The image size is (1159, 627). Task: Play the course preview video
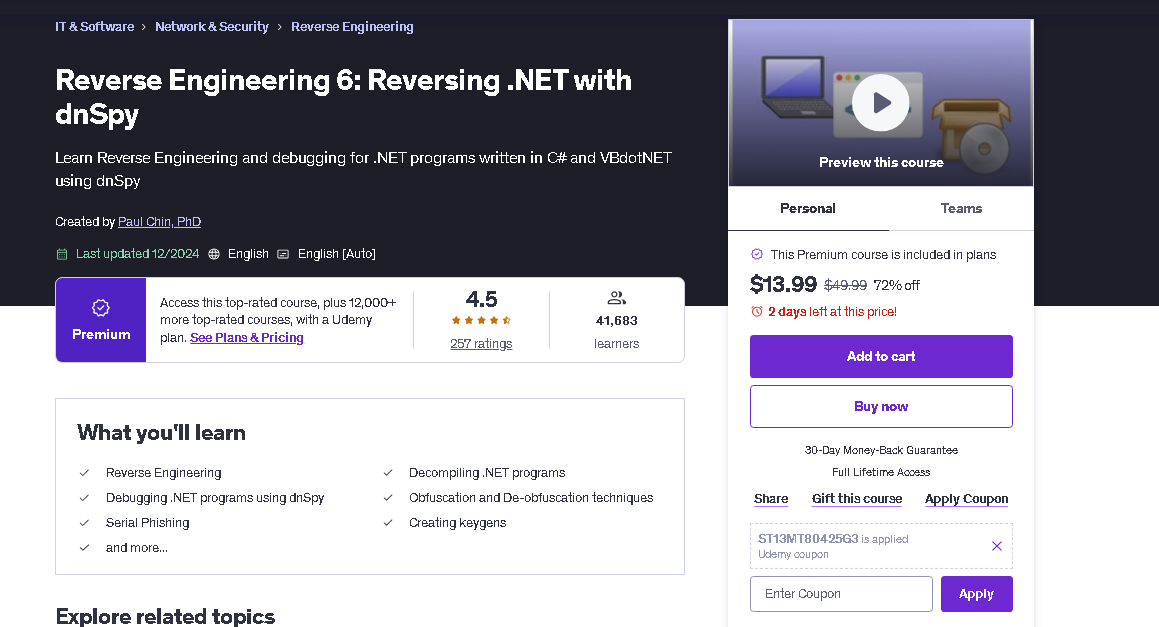pyautogui.click(x=880, y=103)
